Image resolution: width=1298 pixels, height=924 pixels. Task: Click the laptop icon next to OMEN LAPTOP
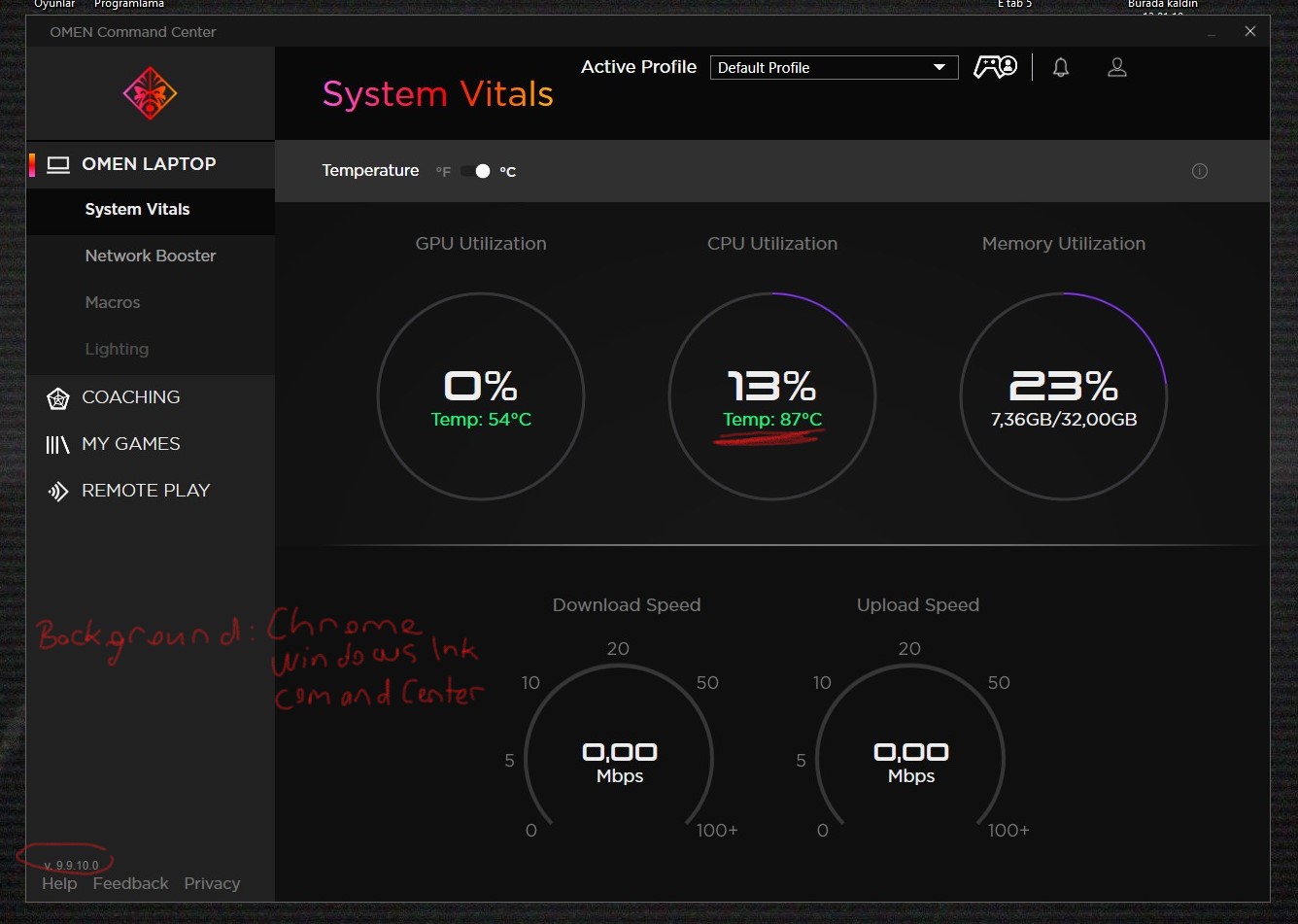click(x=57, y=163)
